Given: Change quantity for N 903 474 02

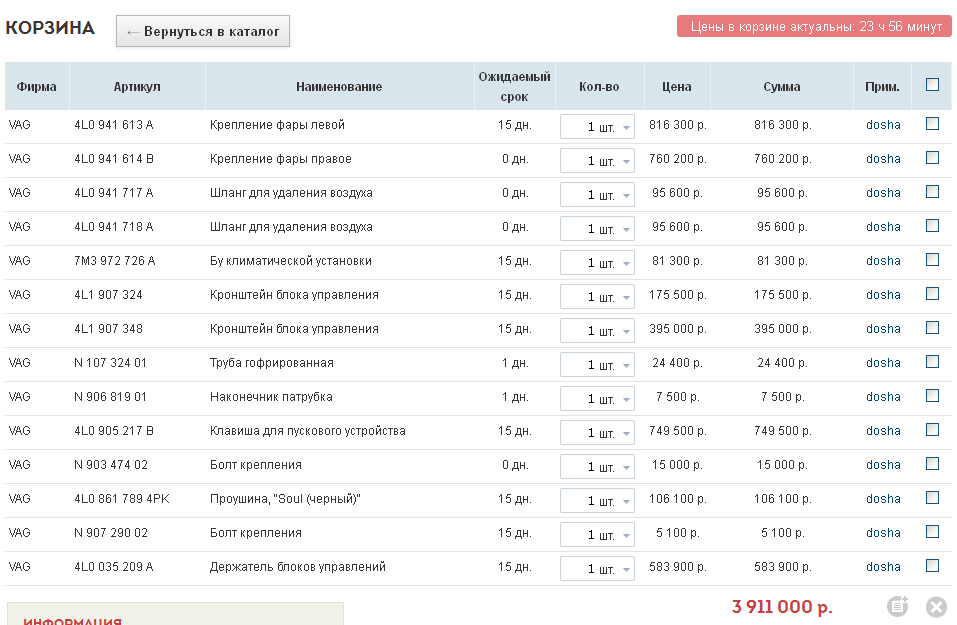Looking at the screenshot, I should 598,467.
